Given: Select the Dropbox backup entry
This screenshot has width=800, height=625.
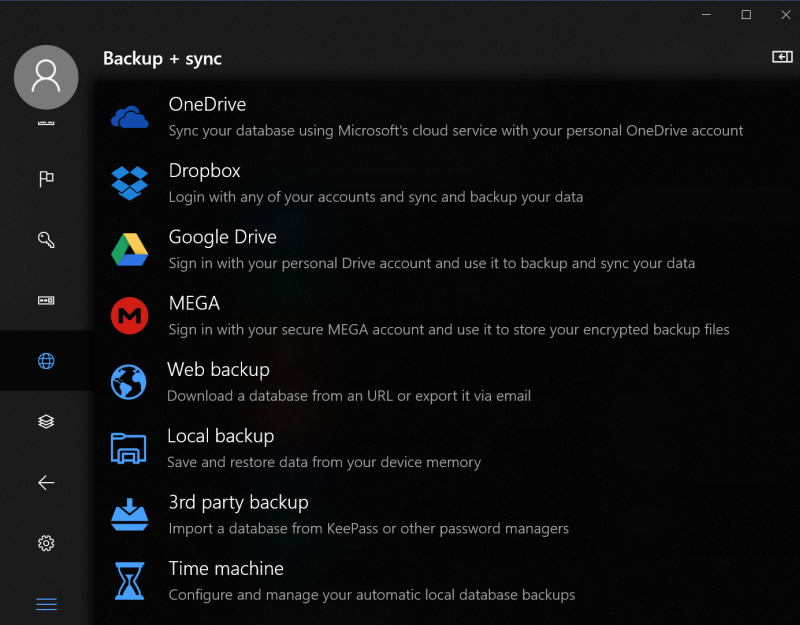Looking at the screenshot, I should pos(447,183).
